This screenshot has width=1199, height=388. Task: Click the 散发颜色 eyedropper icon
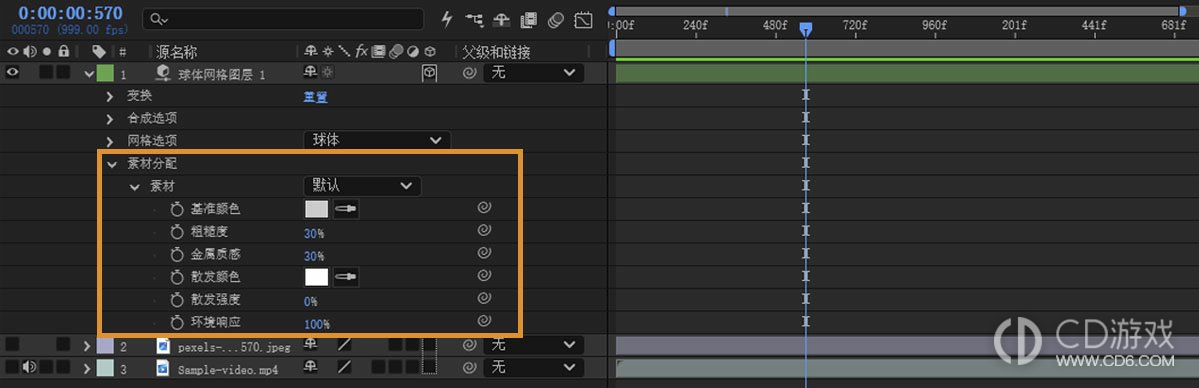346,277
